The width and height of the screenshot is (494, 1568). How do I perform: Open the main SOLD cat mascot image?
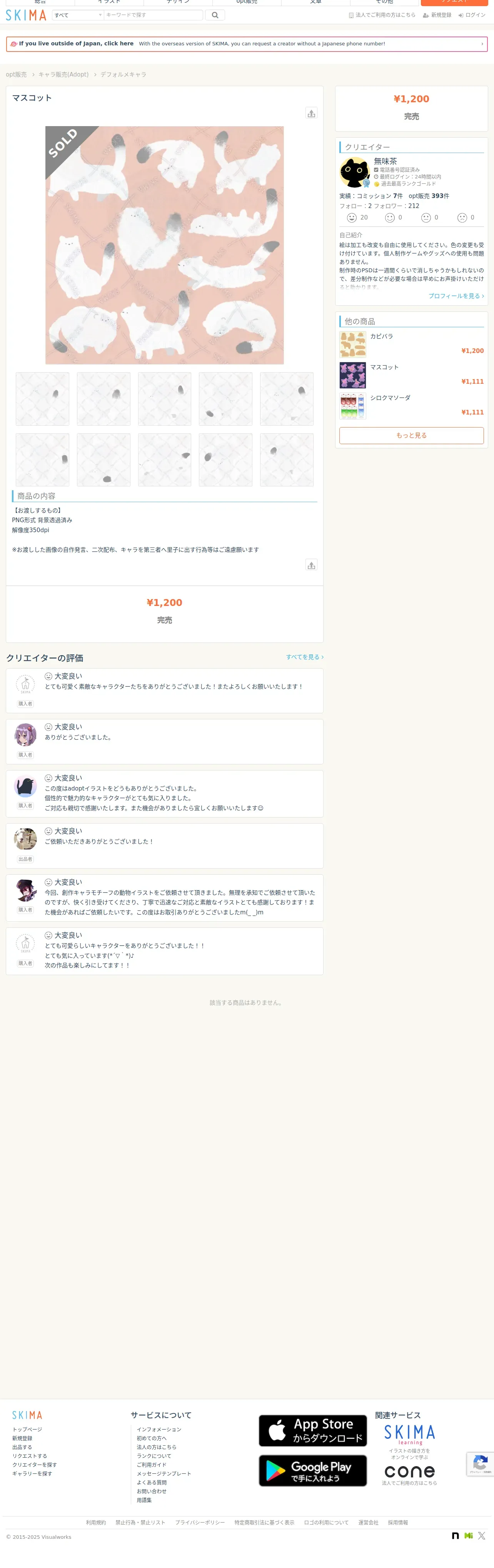tap(164, 245)
